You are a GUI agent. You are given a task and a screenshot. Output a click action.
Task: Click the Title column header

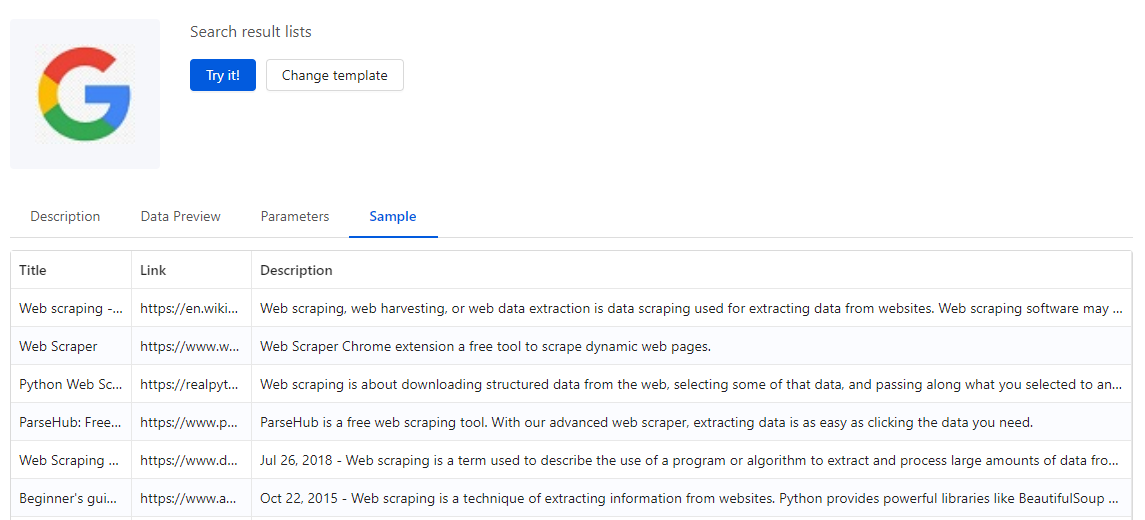tap(33, 270)
